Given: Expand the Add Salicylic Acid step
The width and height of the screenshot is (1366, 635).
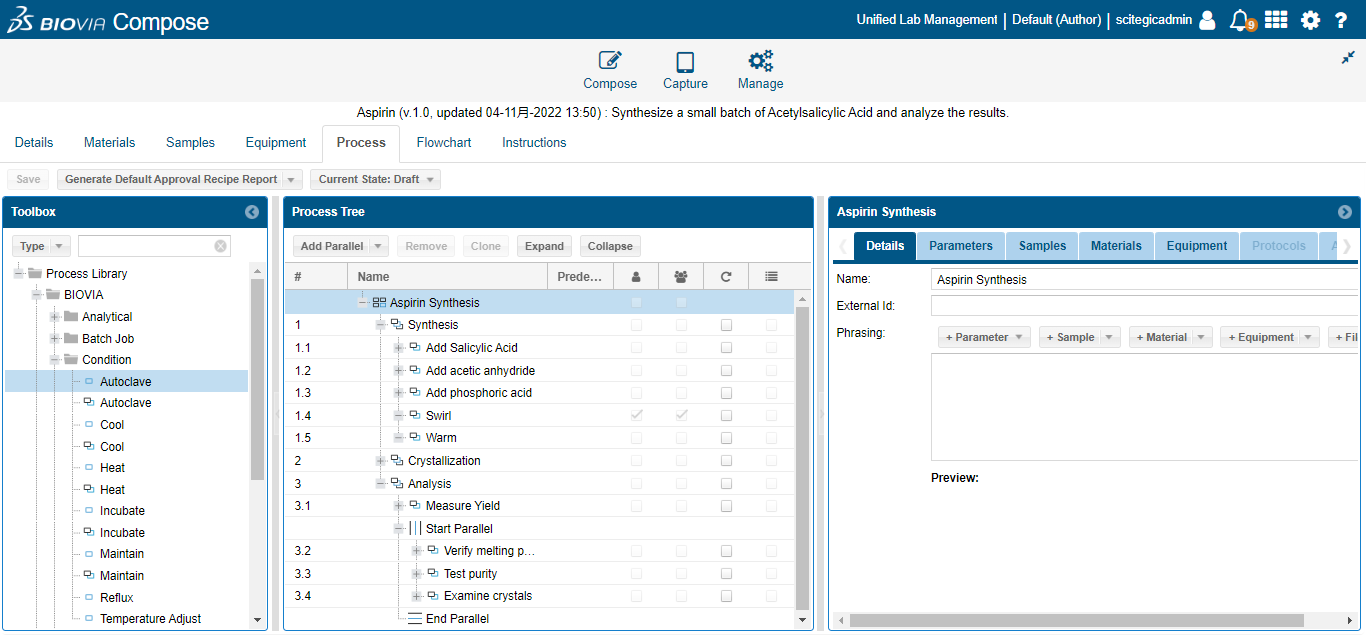Looking at the screenshot, I should pos(398,348).
